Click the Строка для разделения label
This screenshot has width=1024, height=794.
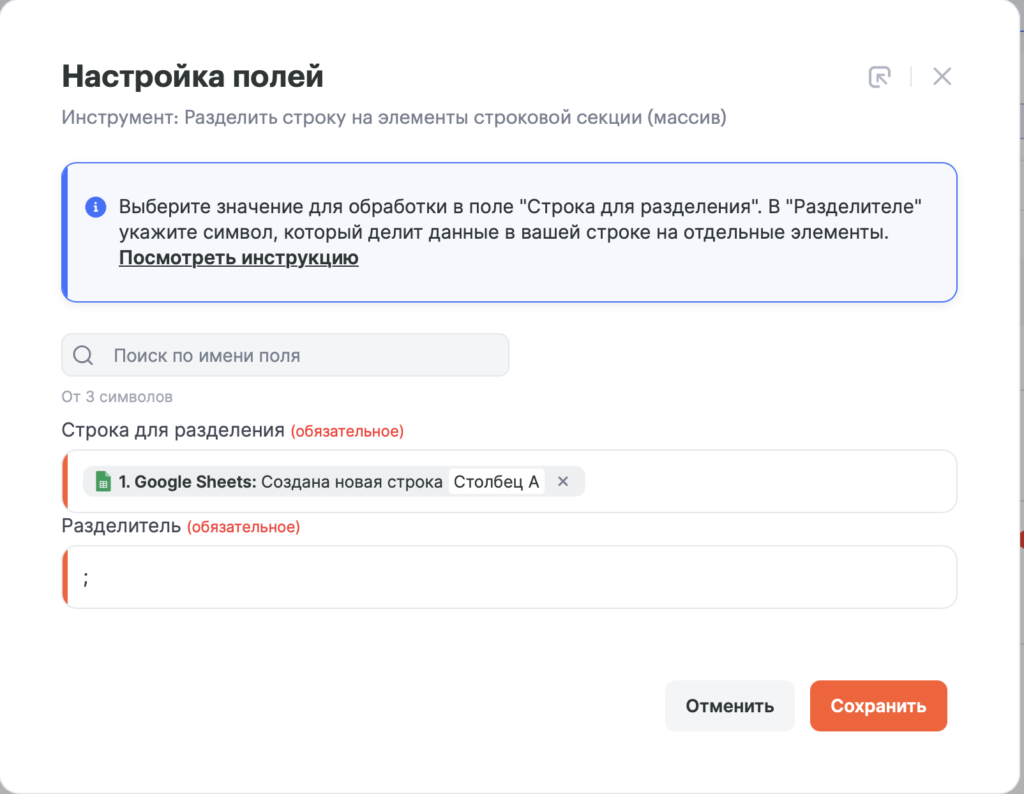pyautogui.click(x=173, y=430)
